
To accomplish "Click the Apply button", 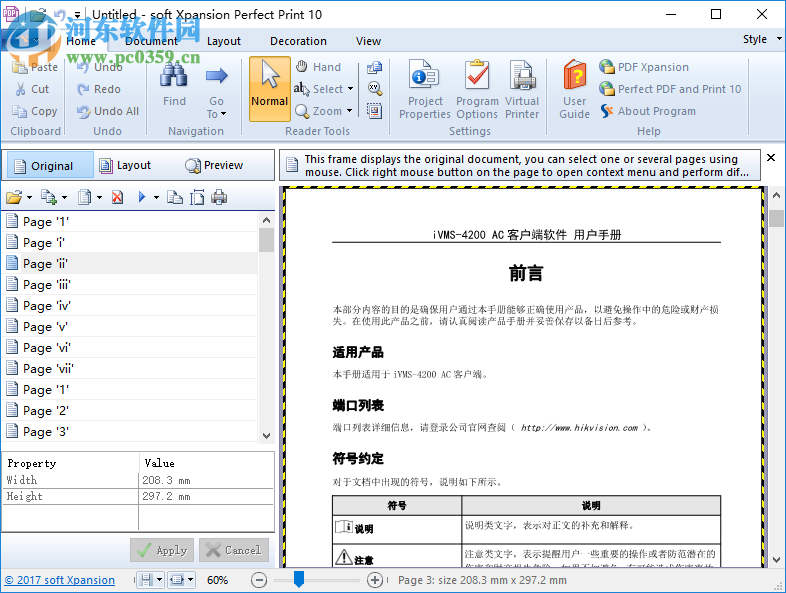I will click(162, 550).
